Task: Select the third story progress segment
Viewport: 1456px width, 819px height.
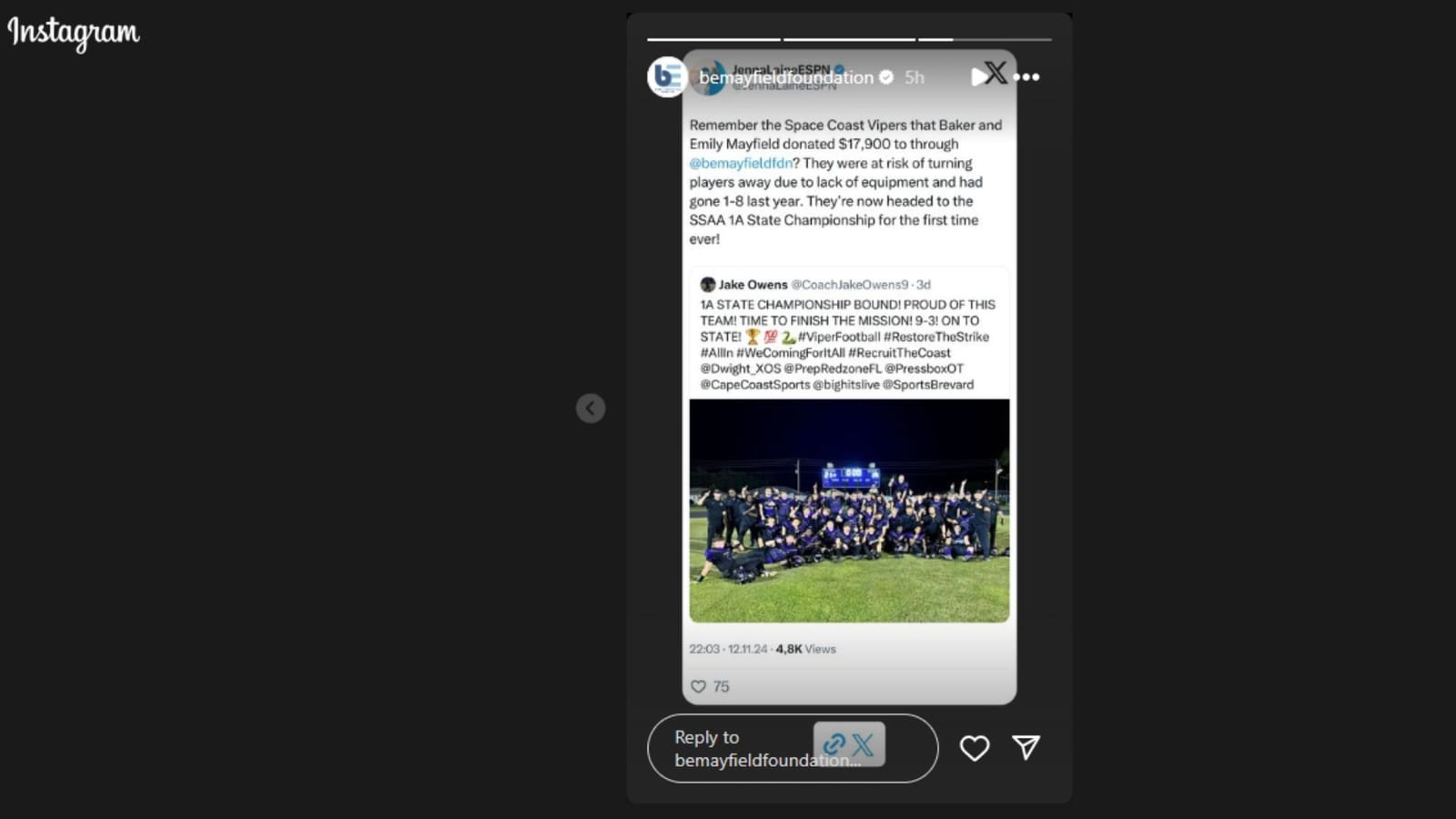Action: 985,39
